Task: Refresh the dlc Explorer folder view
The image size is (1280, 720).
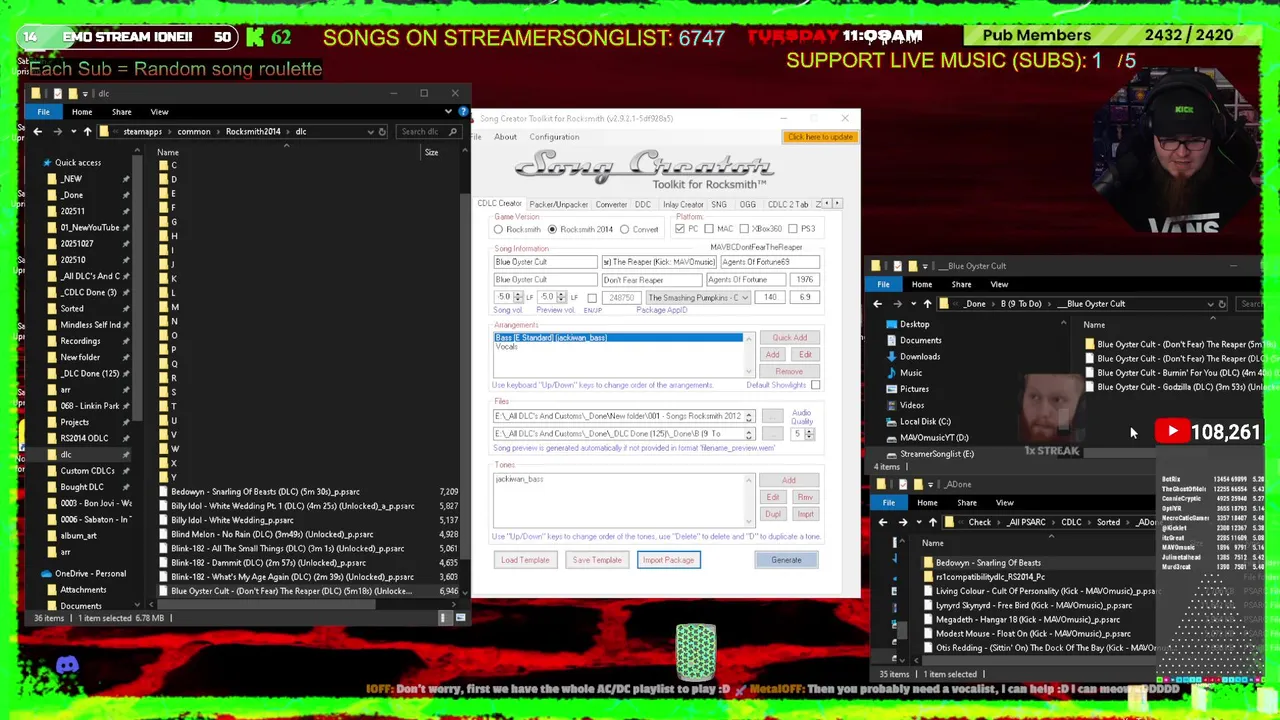Action: pos(382,131)
